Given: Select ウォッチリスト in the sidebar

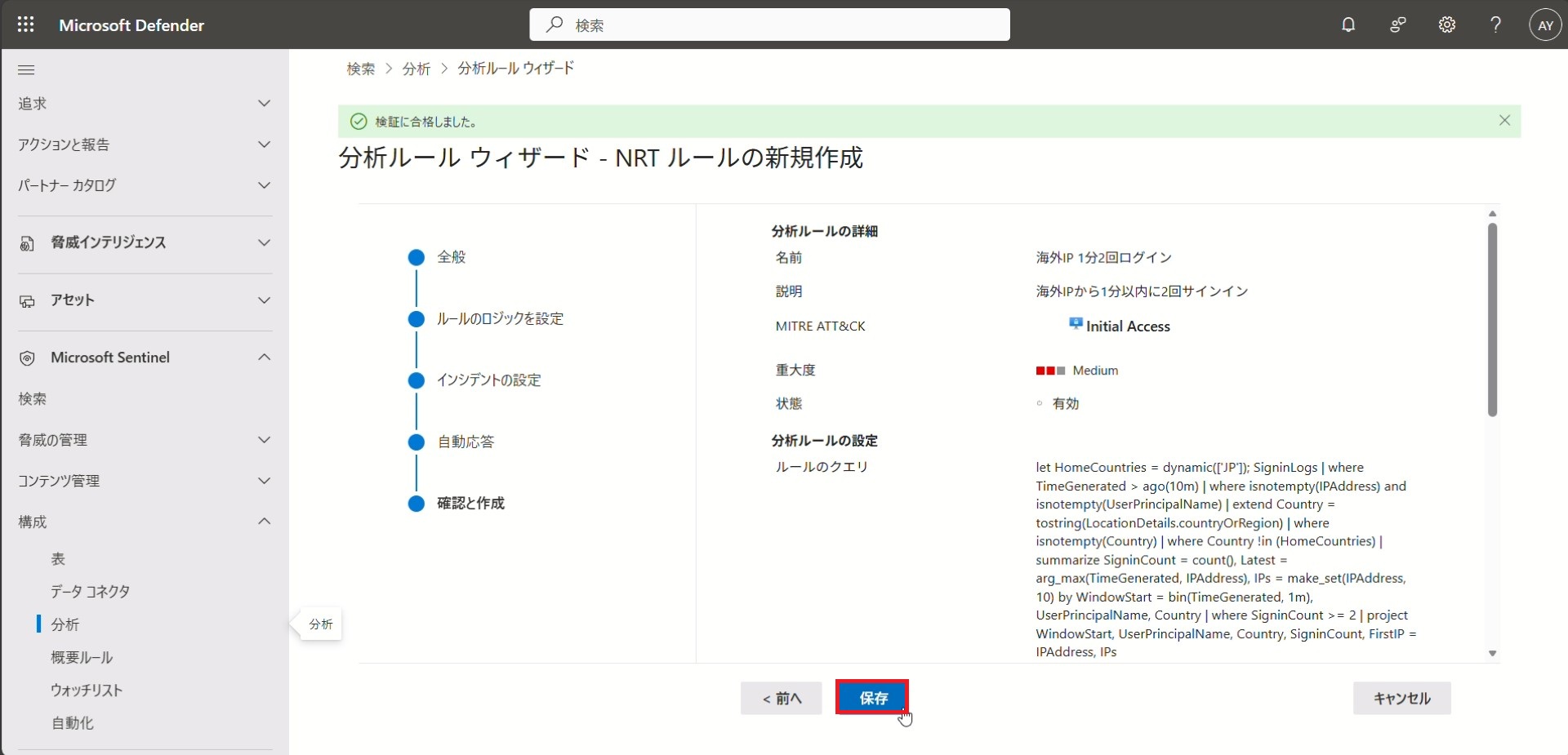Looking at the screenshot, I should (87, 691).
